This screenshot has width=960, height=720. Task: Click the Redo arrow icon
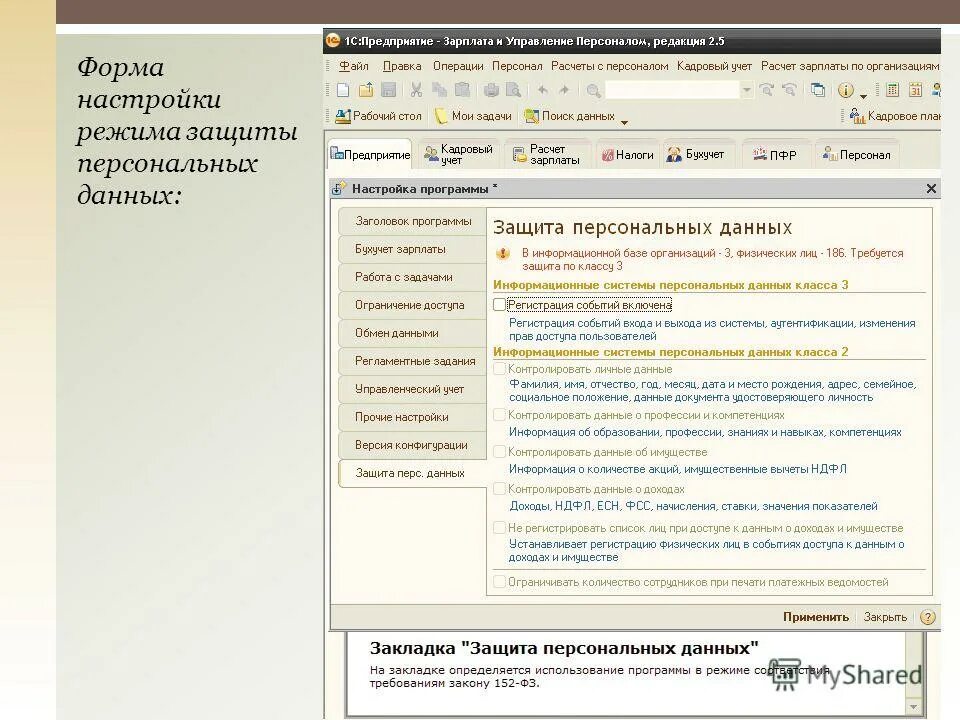point(564,91)
